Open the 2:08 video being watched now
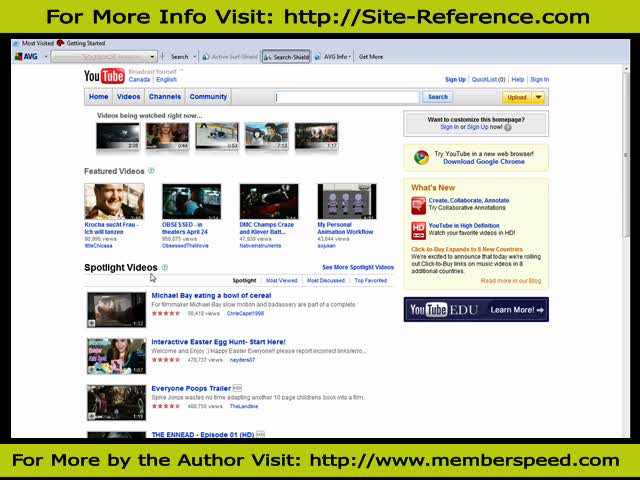This screenshot has height=480, width=640. pyautogui.click(x=118, y=136)
